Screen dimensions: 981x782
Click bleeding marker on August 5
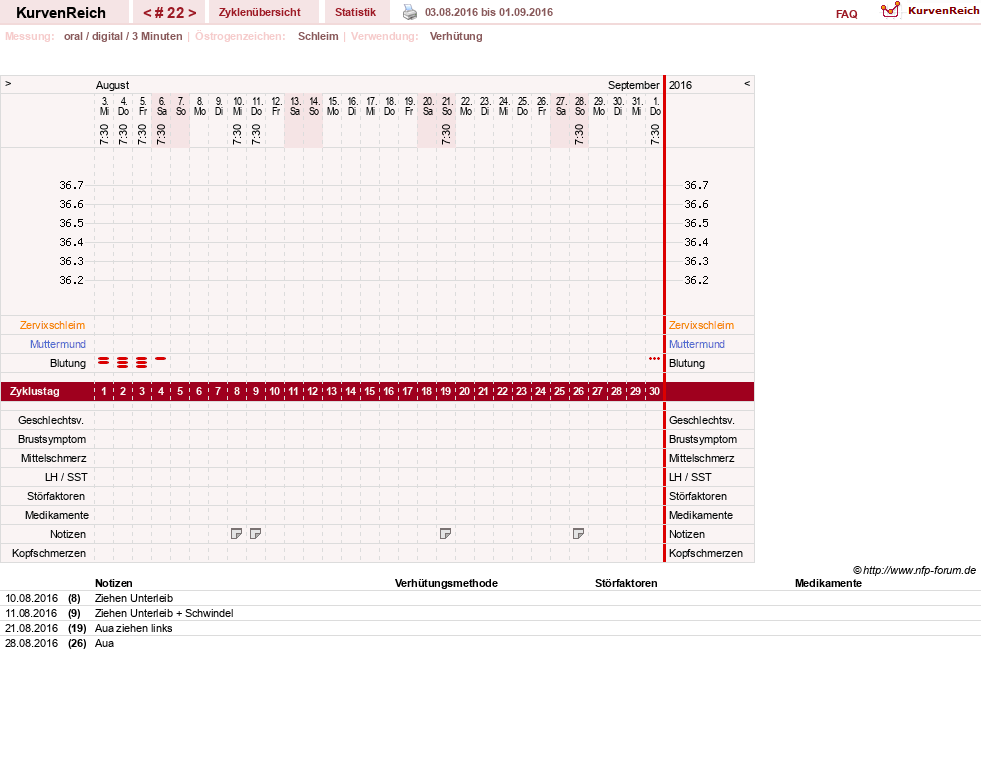tap(142, 362)
